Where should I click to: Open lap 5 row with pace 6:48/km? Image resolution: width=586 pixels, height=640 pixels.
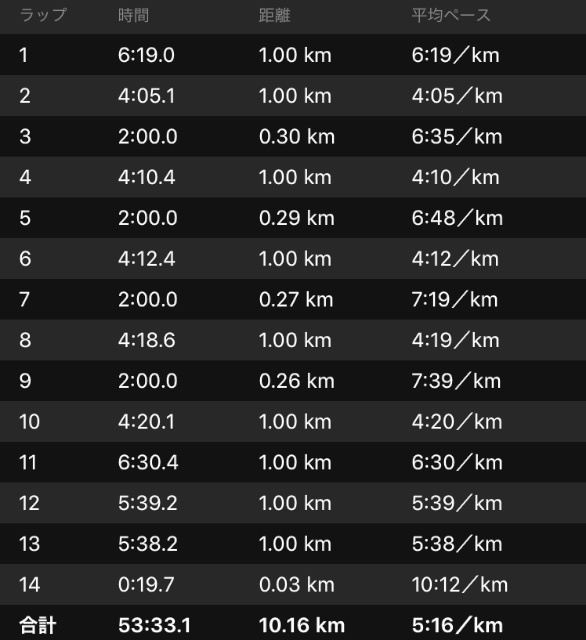(x=293, y=218)
